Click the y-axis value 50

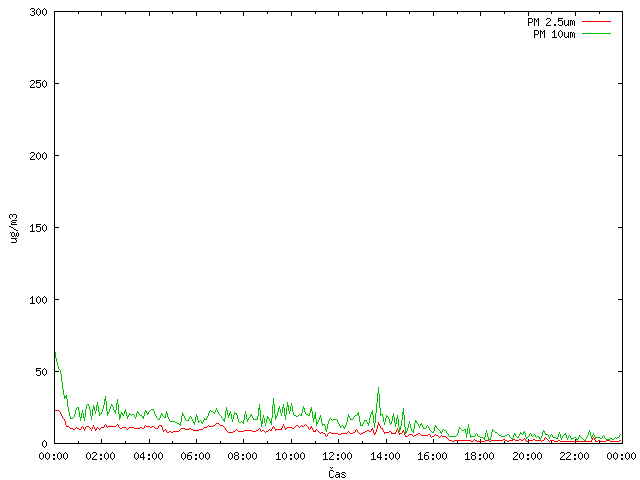click(41, 372)
